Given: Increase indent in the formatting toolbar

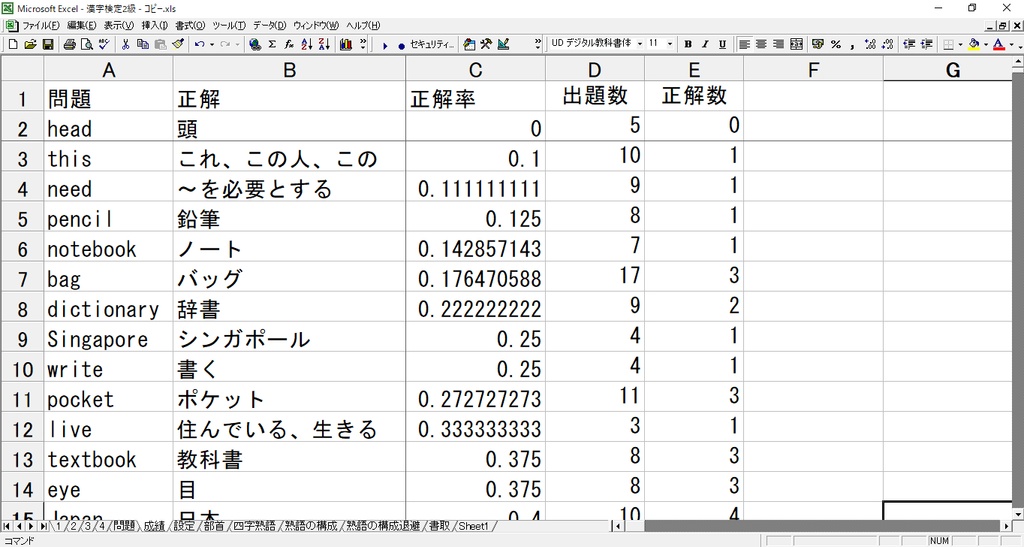Looking at the screenshot, I should (x=926, y=44).
